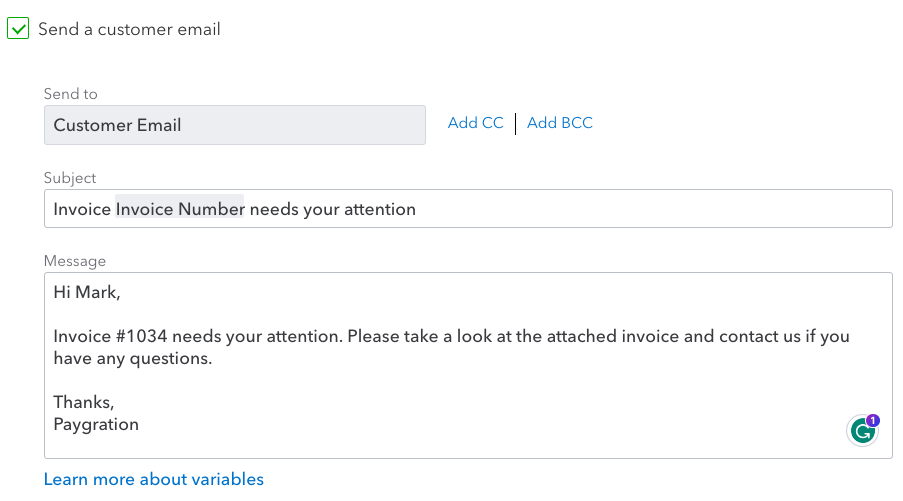903x501 pixels.
Task: Add a CC recipient
Action: coord(476,123)
